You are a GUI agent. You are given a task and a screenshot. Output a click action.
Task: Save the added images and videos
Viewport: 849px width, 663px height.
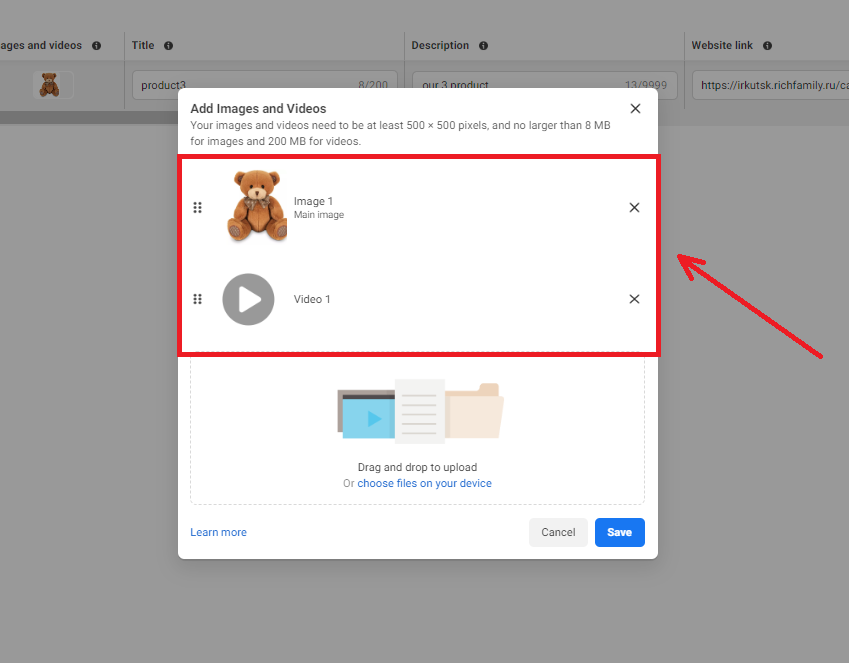point(619,532)
